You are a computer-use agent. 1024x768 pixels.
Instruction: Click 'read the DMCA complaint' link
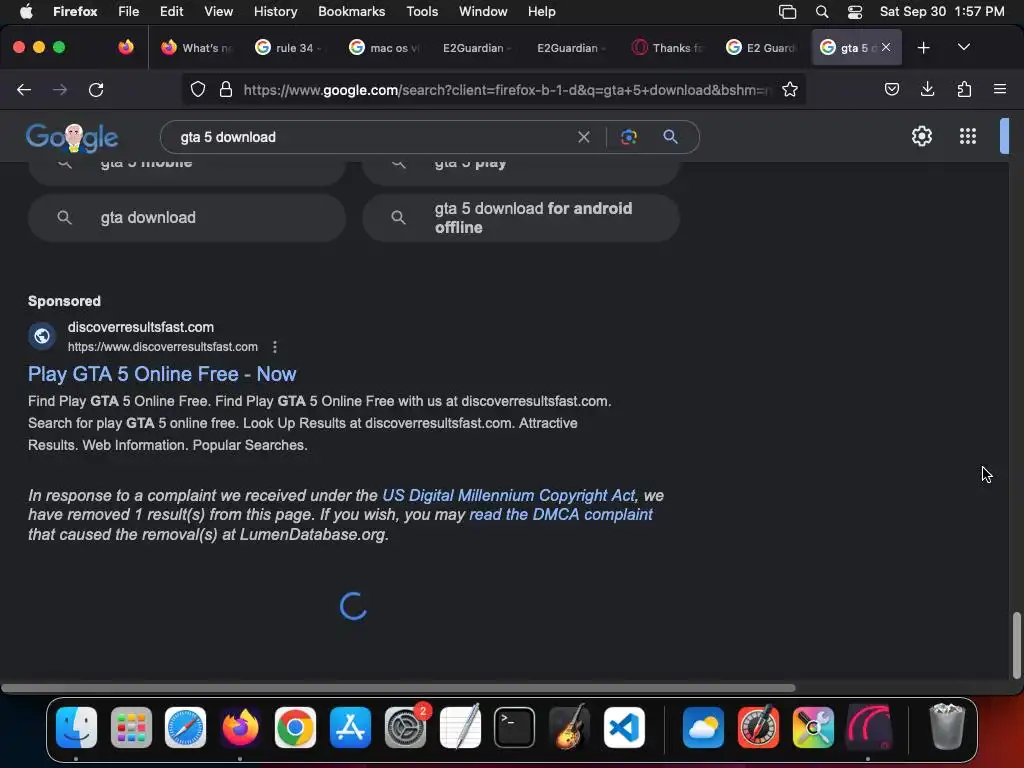560,515
